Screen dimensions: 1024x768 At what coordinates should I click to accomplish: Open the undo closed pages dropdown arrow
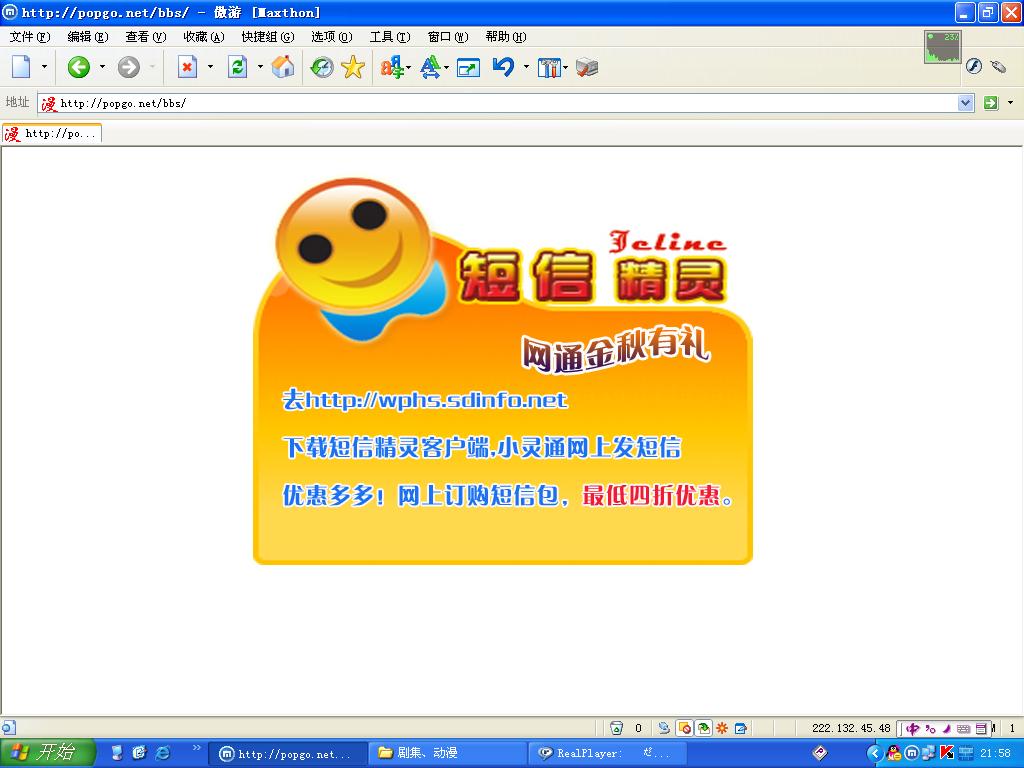tap(526, 67)
